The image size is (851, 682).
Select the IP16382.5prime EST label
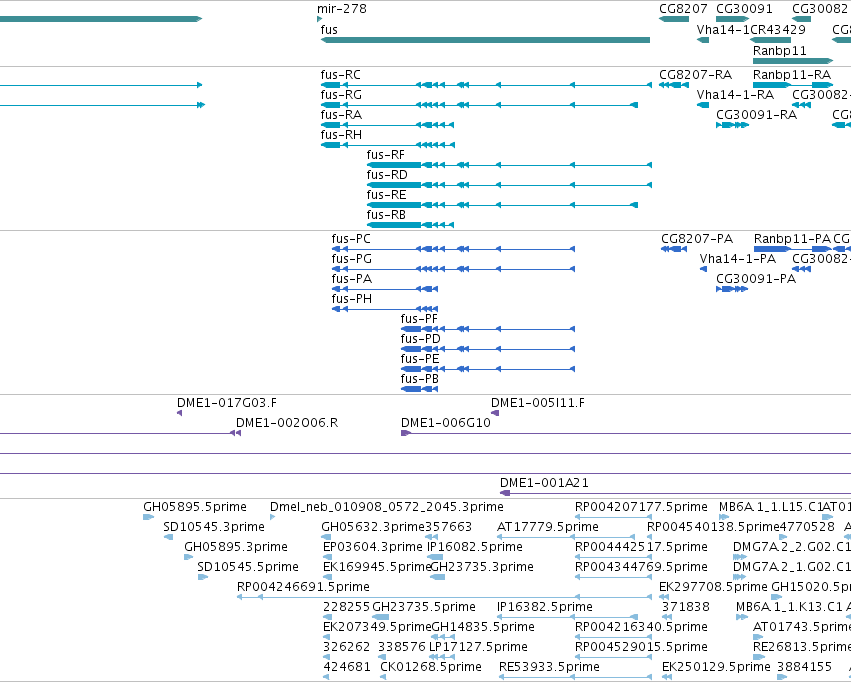[545, 607]
